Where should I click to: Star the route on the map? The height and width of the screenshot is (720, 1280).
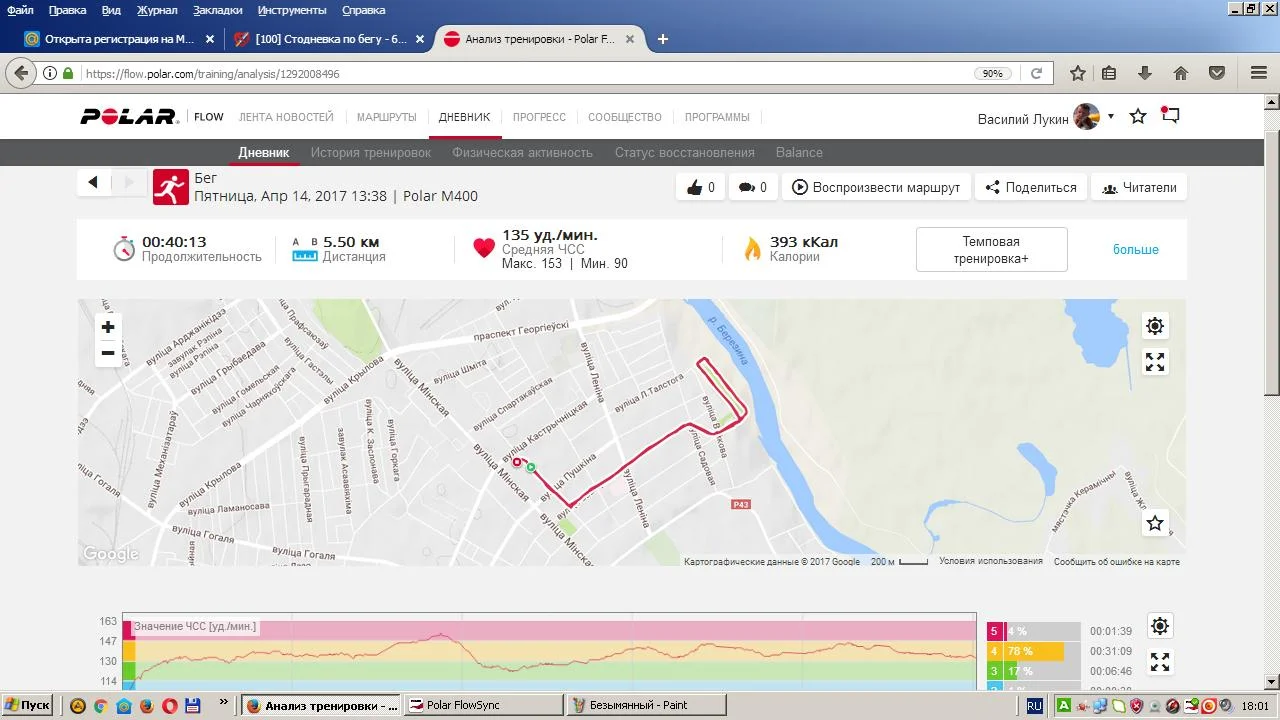pos(1155,523)
